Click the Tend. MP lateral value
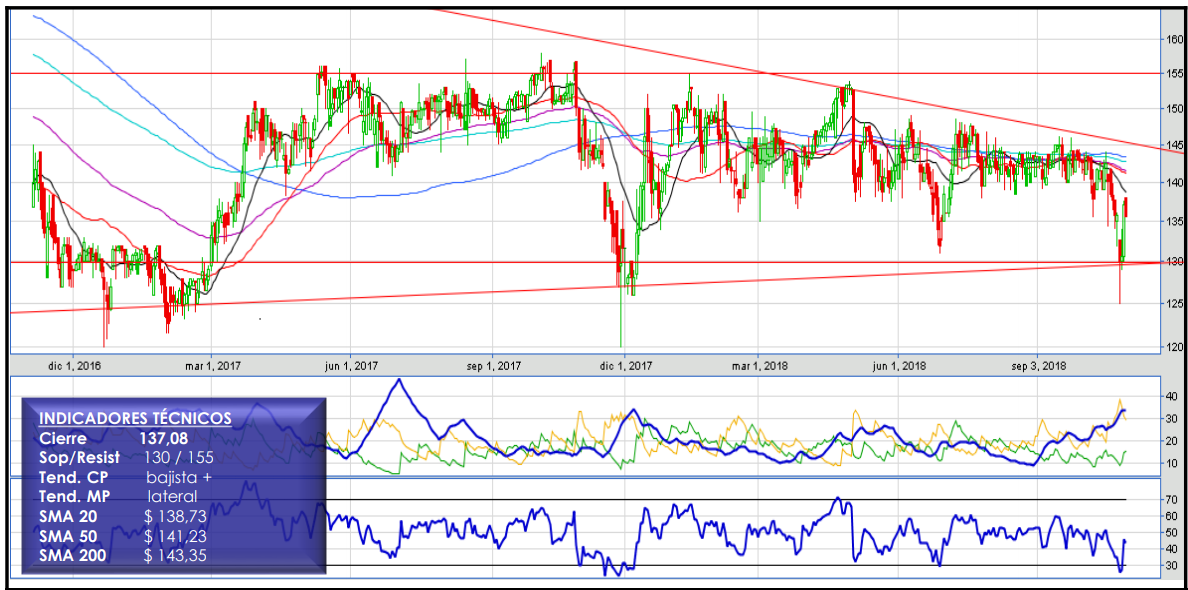Screen dimensions: 1188x590 172,496
